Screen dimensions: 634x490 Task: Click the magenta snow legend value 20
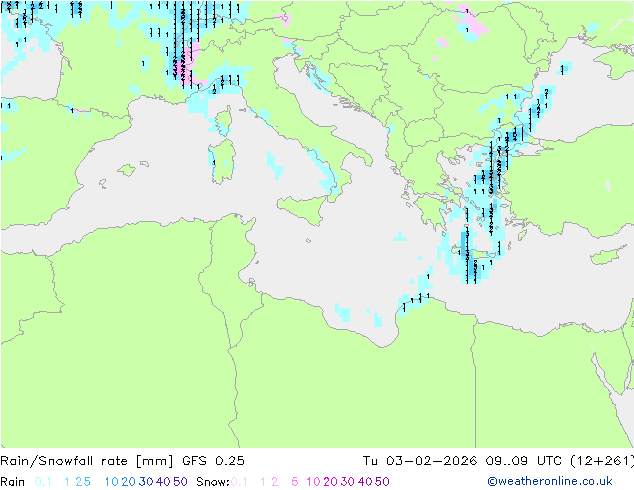330,482
